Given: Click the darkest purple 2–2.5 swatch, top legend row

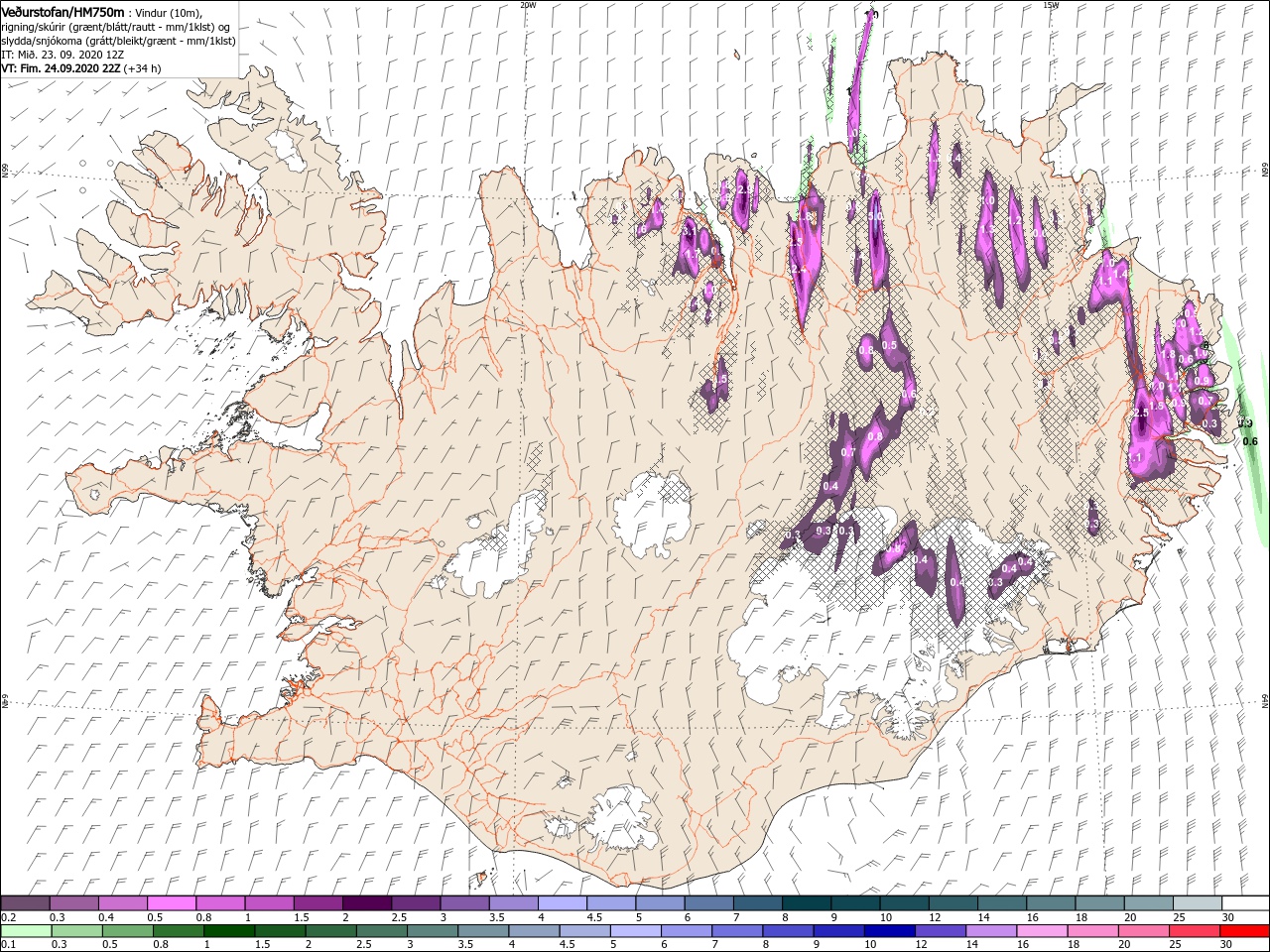Looking at the screenshot, I should [366, 903].
